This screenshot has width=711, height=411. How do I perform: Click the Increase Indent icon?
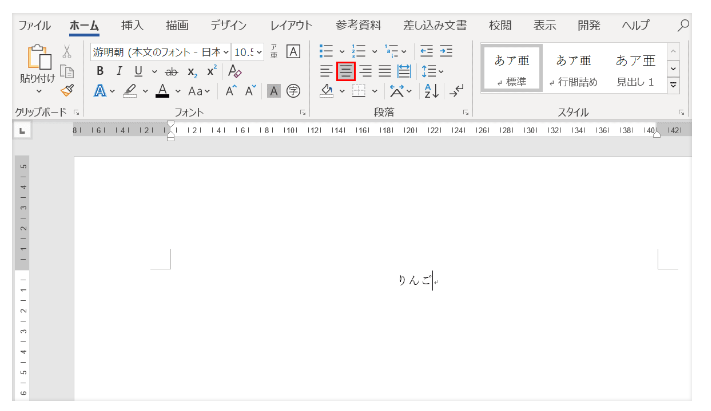tap(445, 52)
